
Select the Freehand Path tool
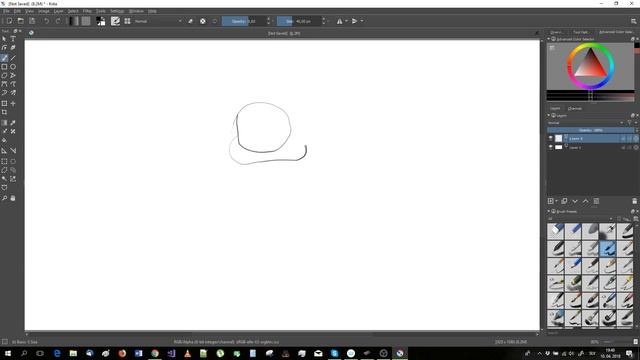[x=13, y=84]
